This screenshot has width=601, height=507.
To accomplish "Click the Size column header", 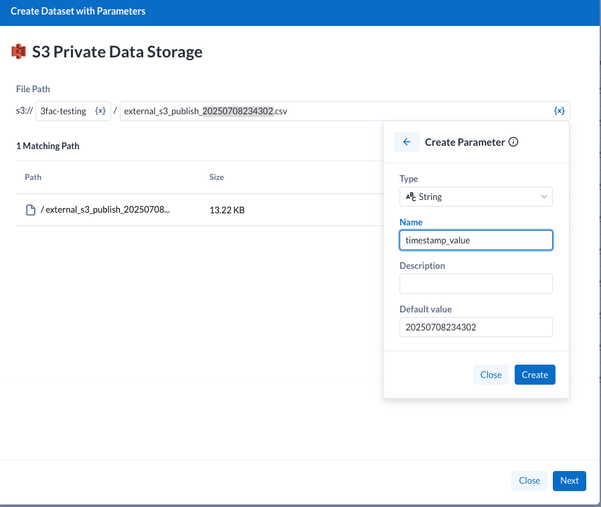I will [216, 177].
